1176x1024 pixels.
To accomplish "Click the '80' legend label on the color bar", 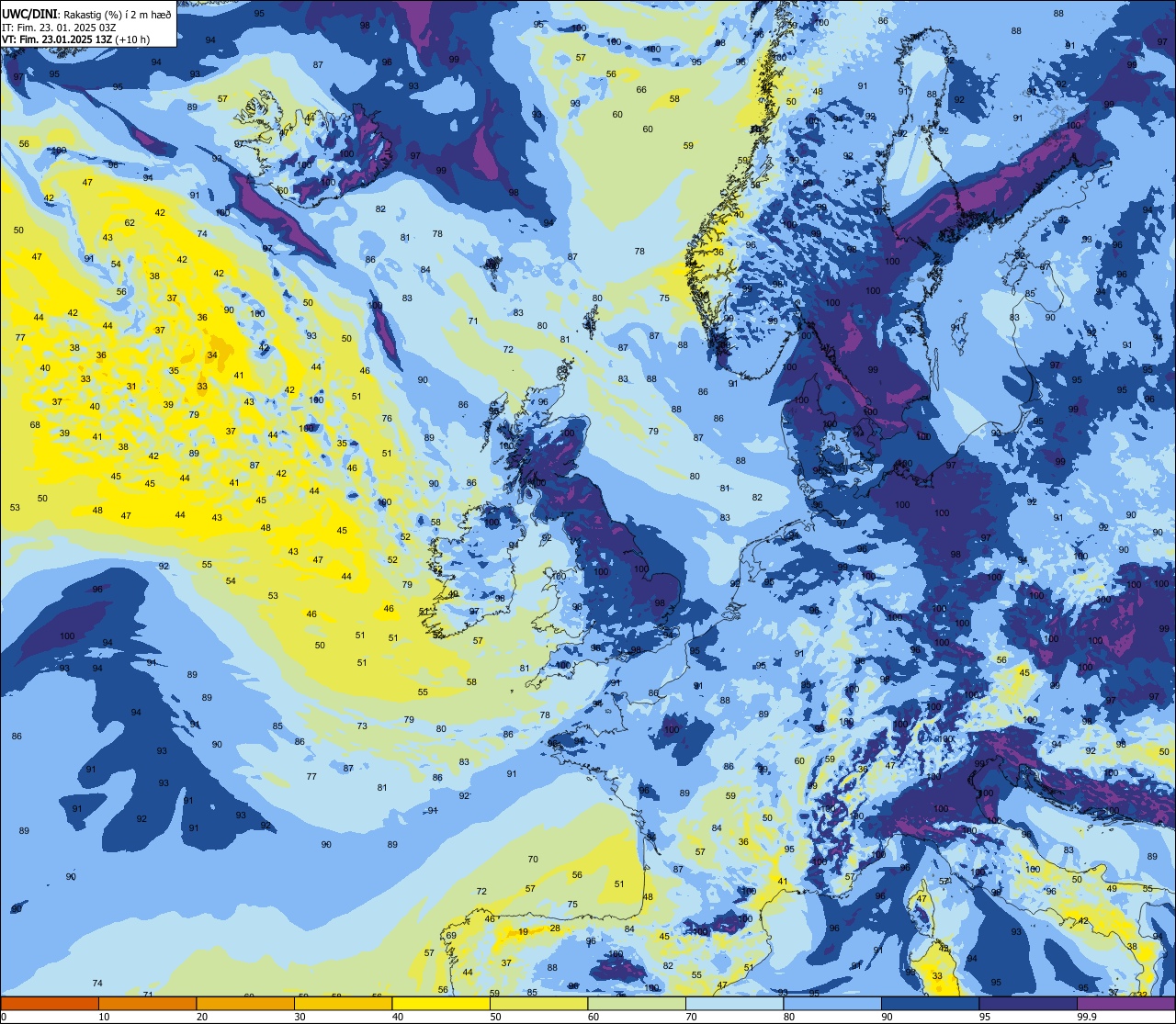I will [788, 1017].
